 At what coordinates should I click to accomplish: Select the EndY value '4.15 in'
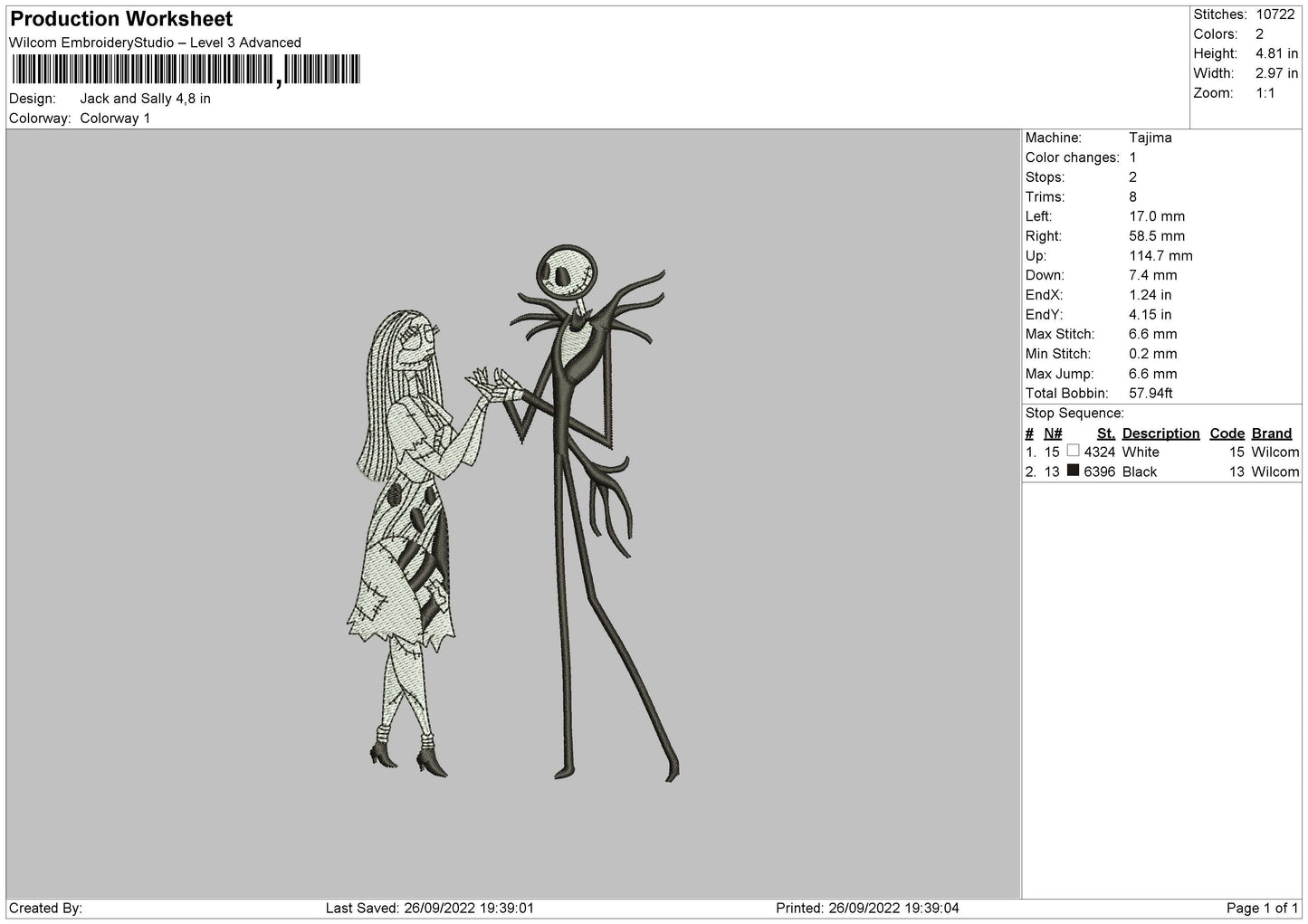[1150, 315]
